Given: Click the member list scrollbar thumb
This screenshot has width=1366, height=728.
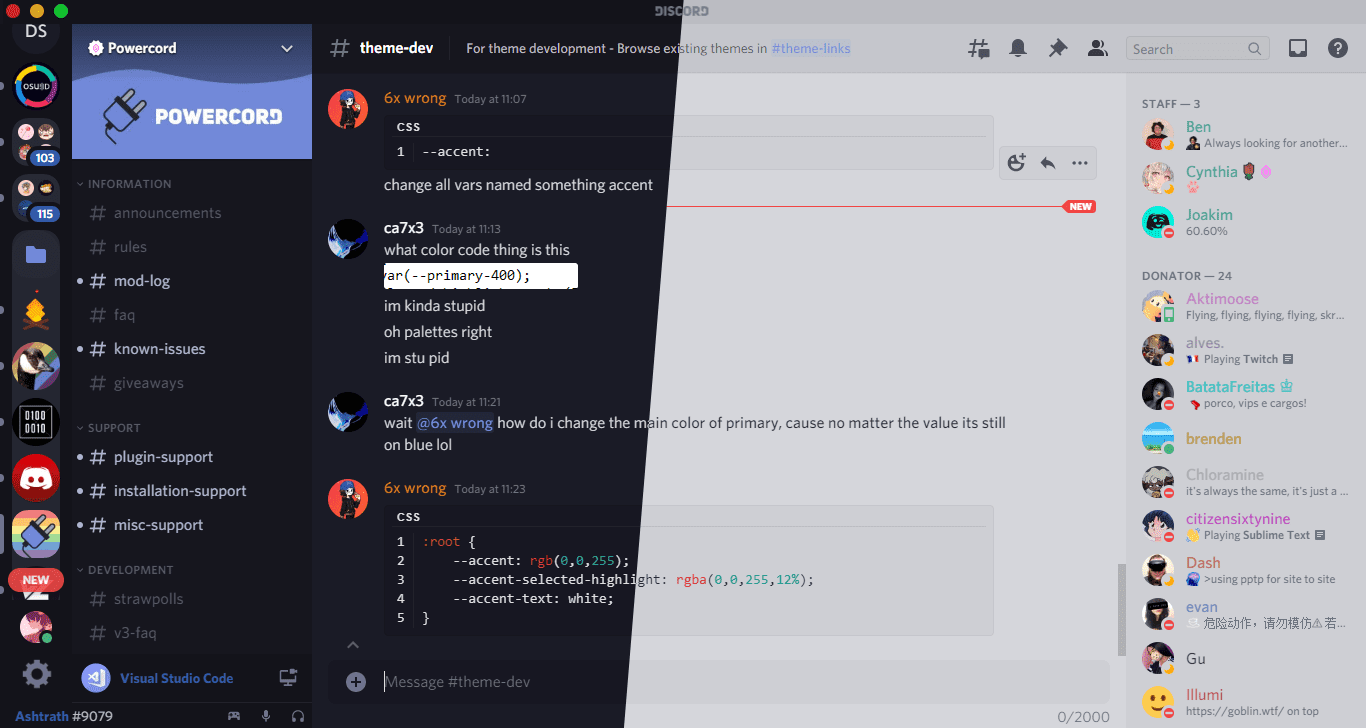Looking at the screenshot, I should pyautogui.click(x=1122, y=609).
